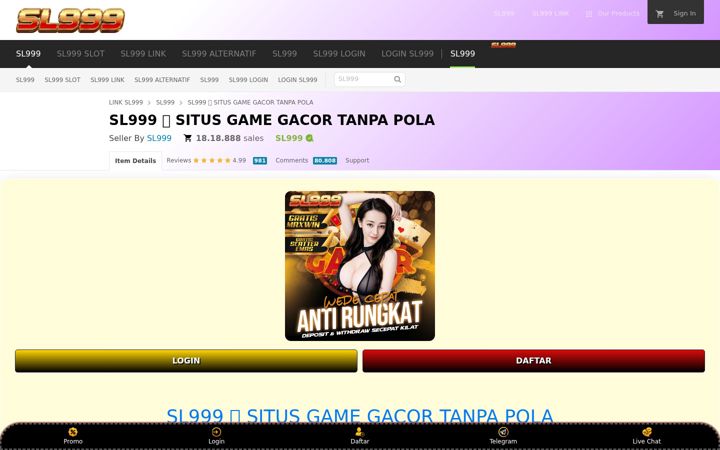Click the red DAFTAR button
The width and height of the screenshot is (720, 450).
(x=534, y=361)
